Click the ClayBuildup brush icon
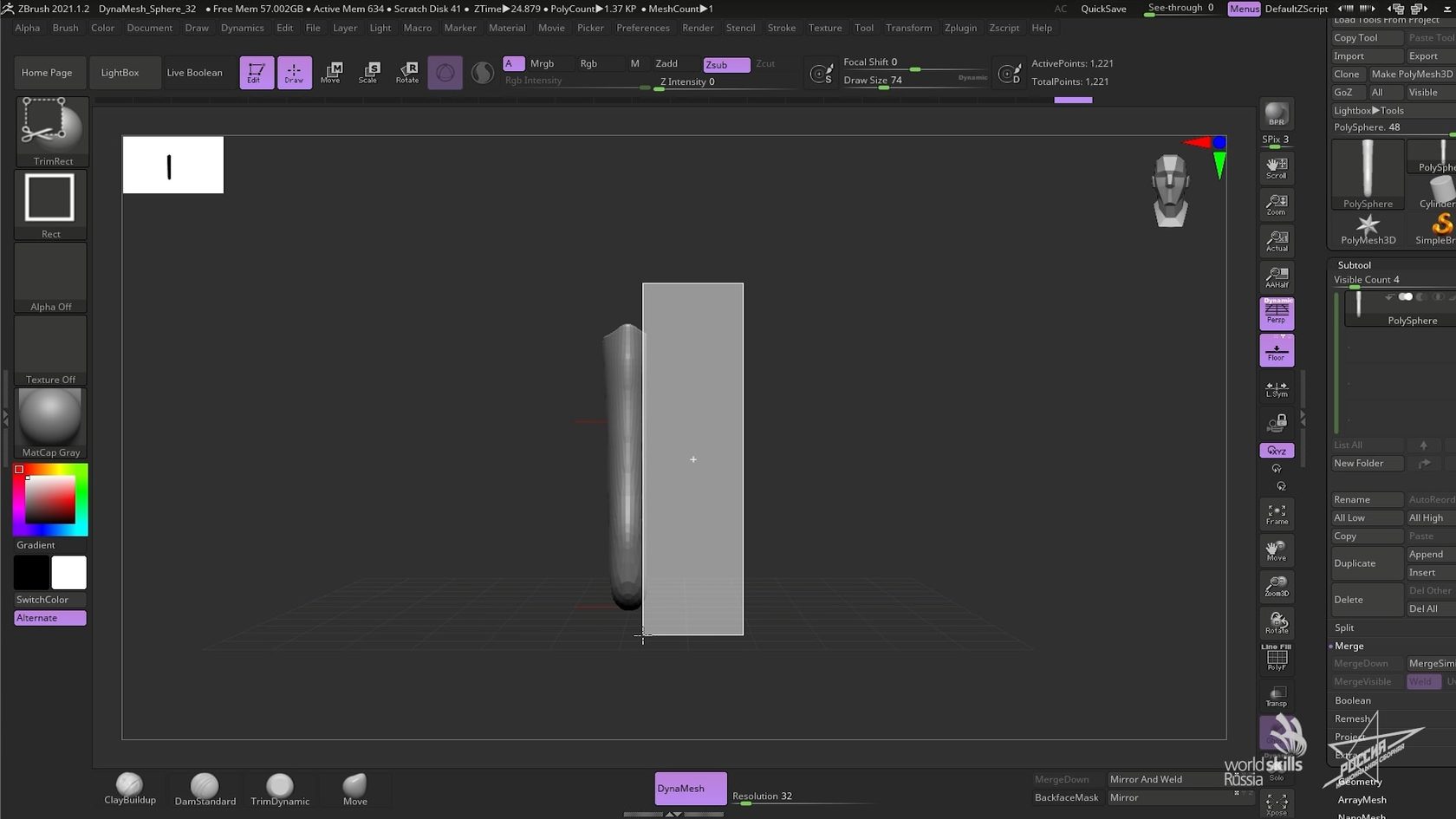Screen dimensions: 1456x819 (x=130, y=790)
